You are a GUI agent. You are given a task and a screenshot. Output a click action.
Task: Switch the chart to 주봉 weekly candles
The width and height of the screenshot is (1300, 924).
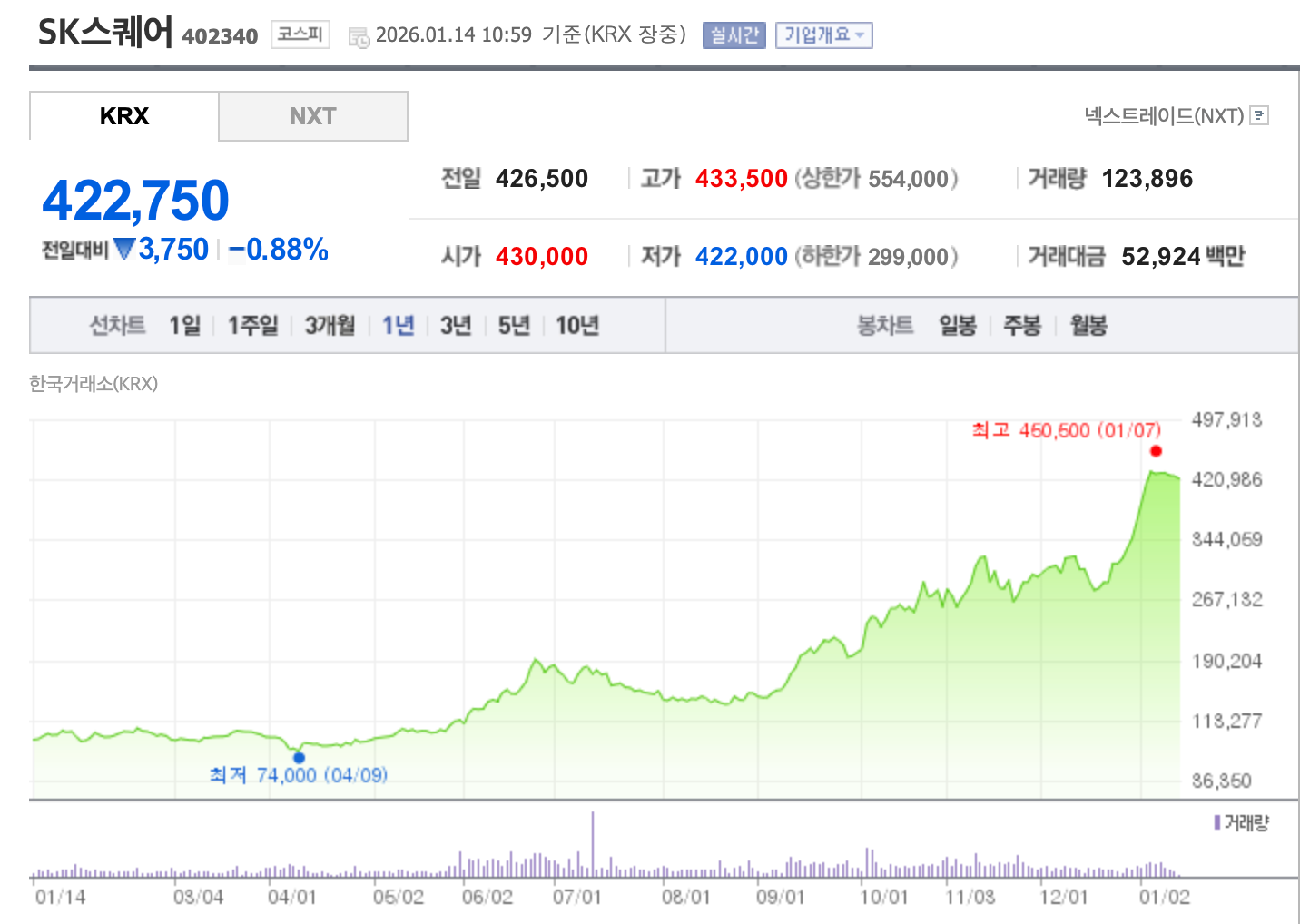[x=1022, y=325]
